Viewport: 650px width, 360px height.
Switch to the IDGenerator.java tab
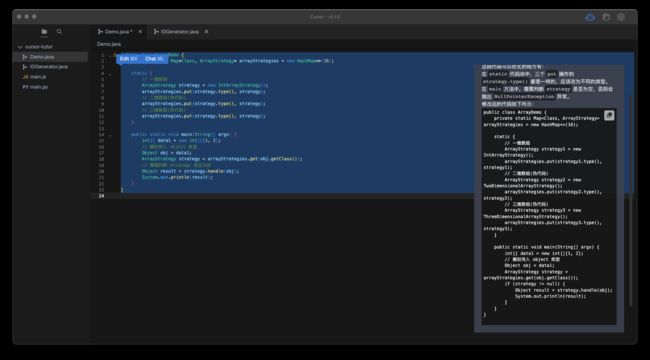point(180,32)
